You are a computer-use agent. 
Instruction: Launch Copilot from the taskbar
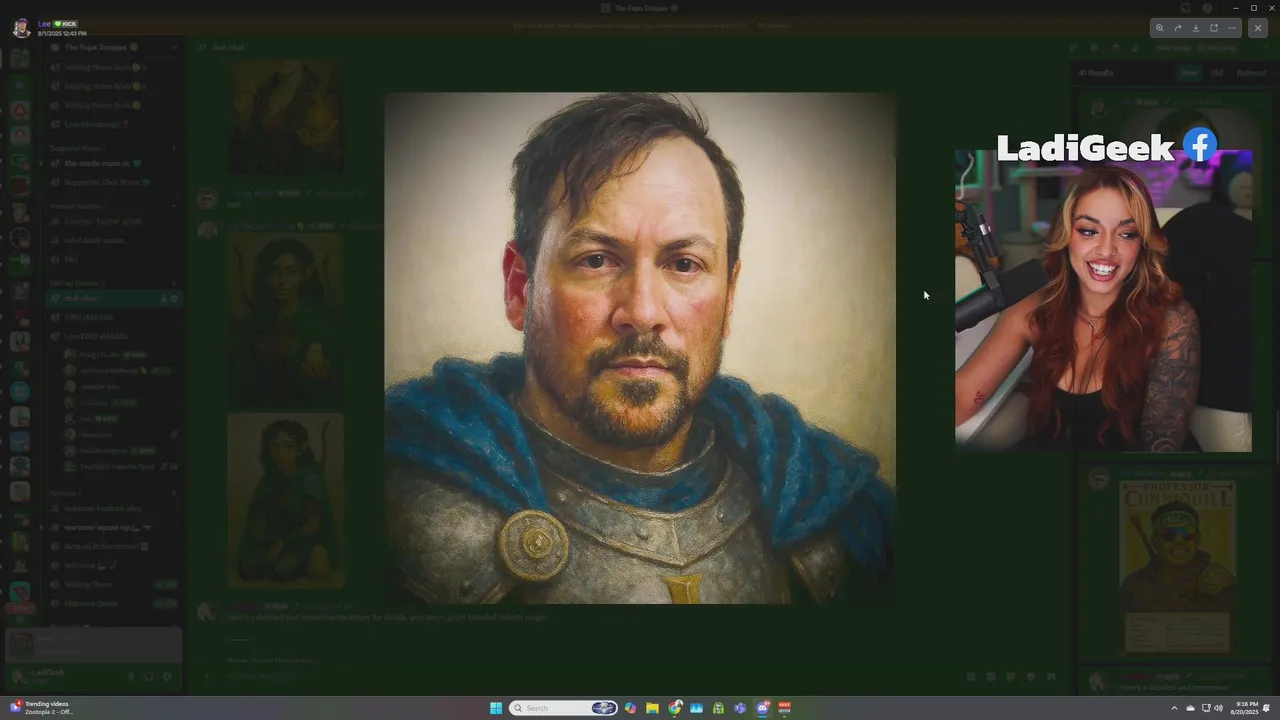tap(630, 708)
